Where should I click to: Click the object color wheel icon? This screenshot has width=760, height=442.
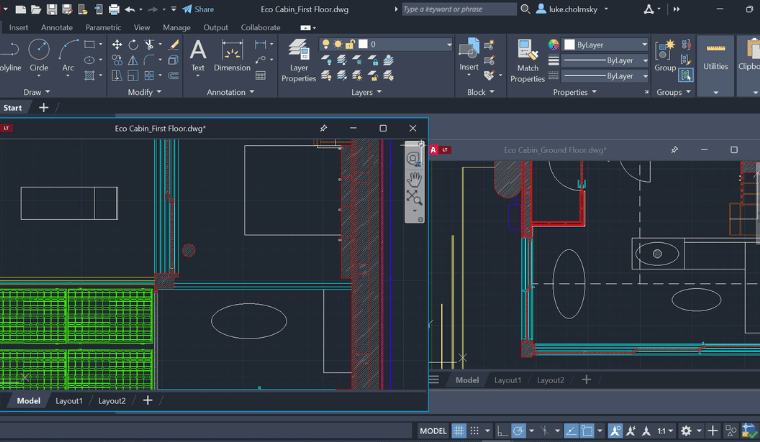coord(554,45)
